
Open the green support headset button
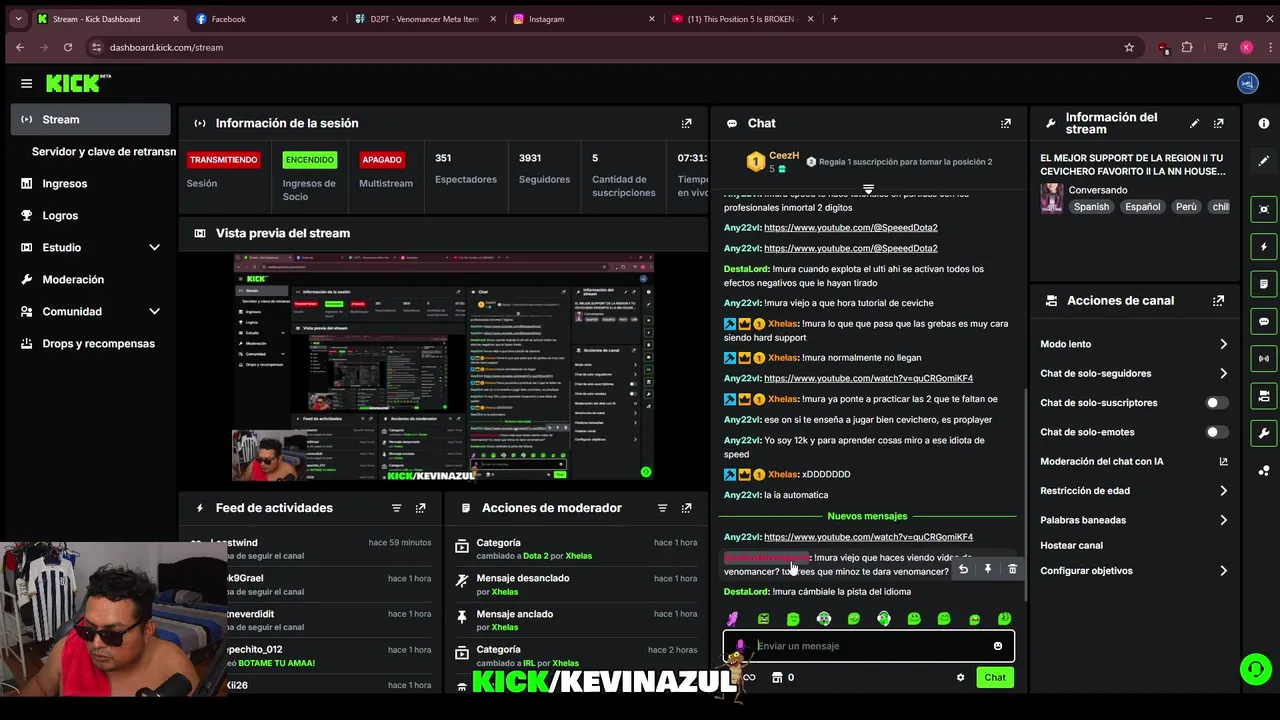[x=1255, y=669]
